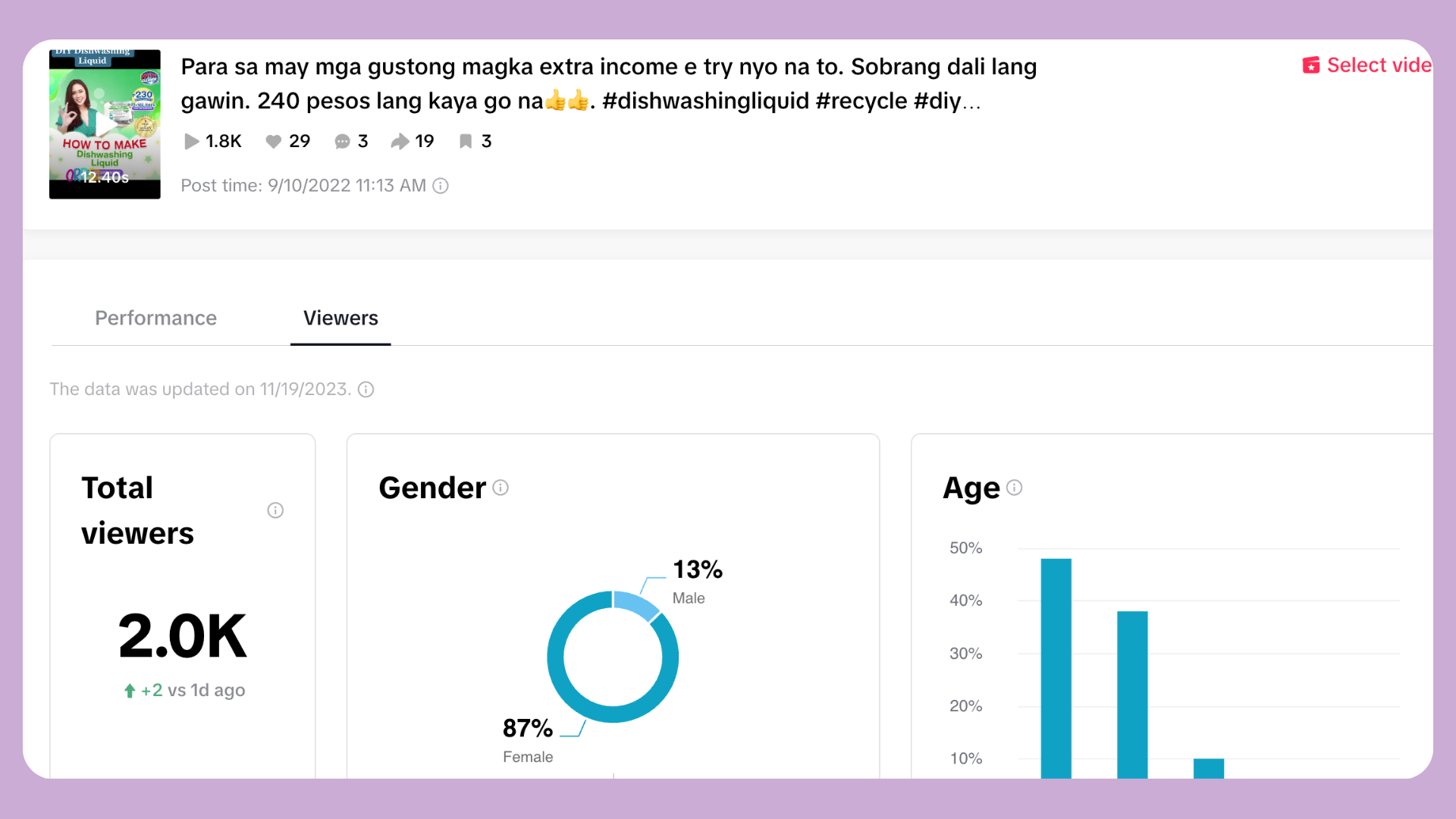Click the #dishwashingliquid hashtag text
This screenshot has height=819, width=1456.
705,100
